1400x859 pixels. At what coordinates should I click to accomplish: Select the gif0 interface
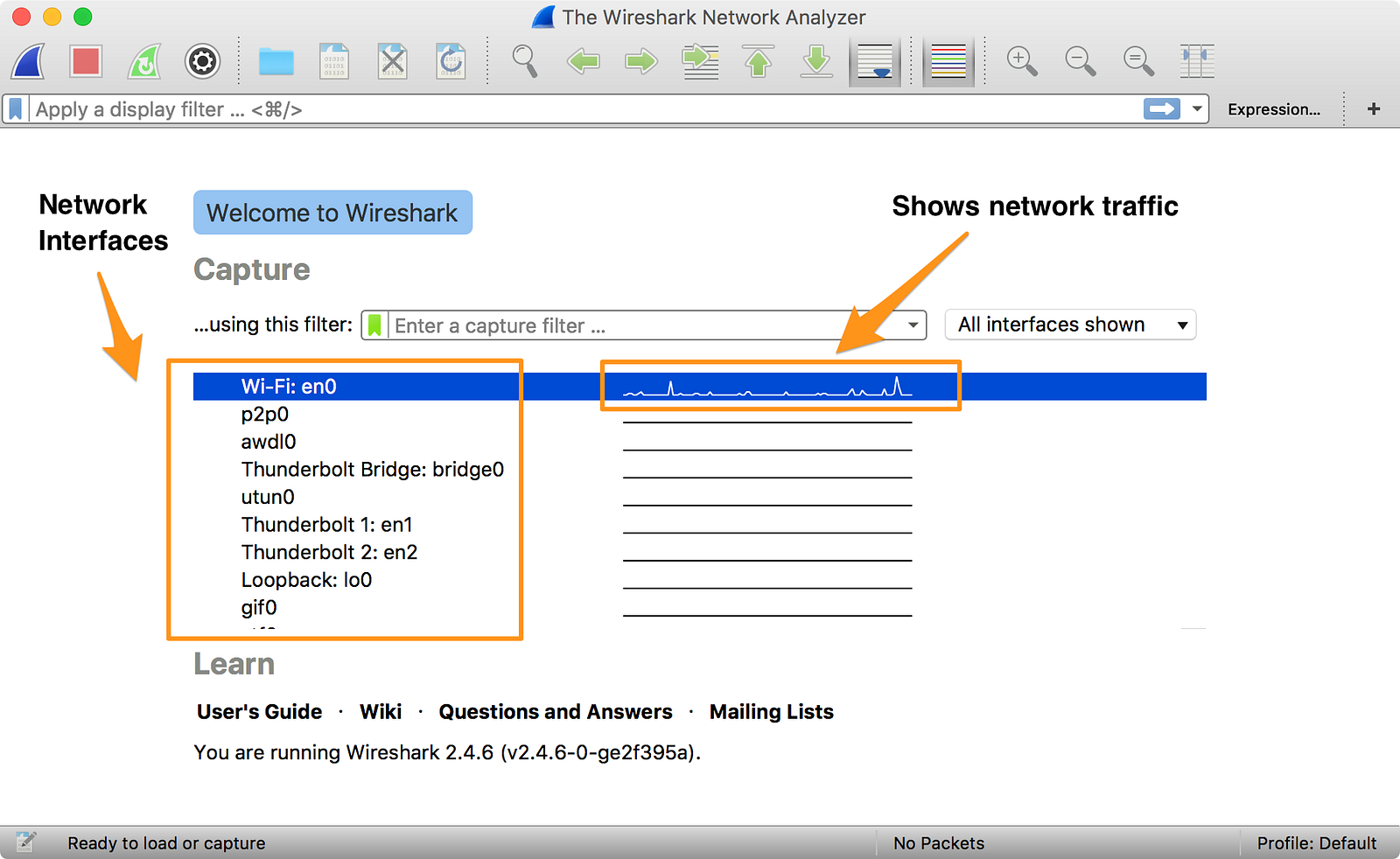pos(259,608)
